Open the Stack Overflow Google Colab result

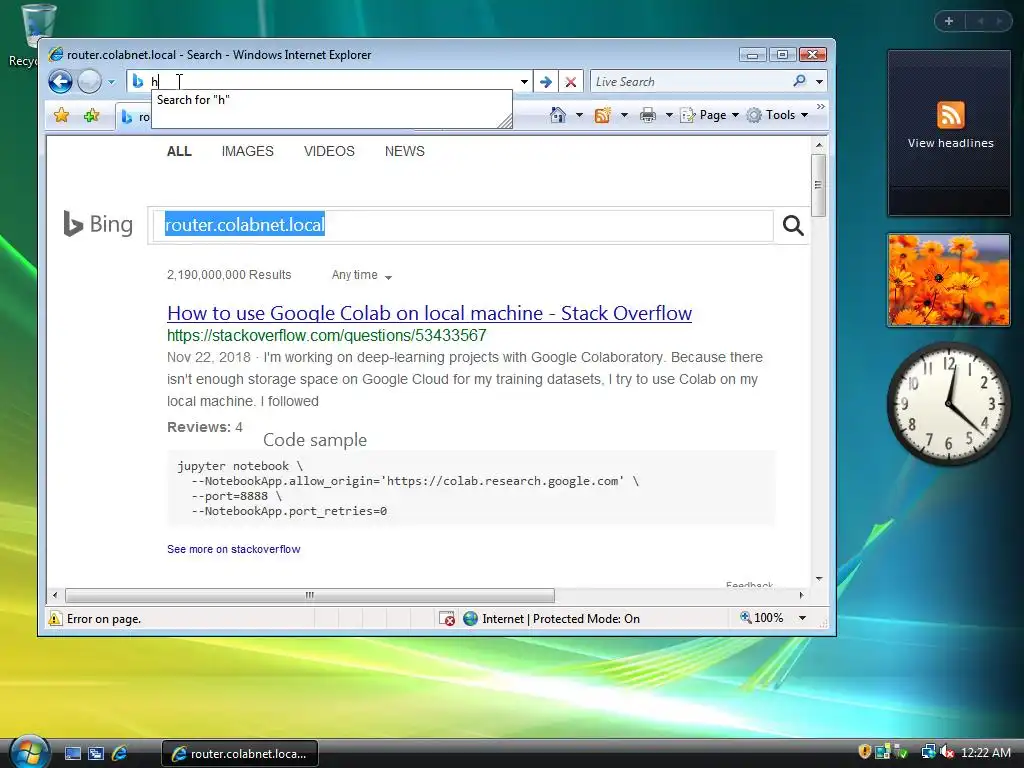(429, 313)
